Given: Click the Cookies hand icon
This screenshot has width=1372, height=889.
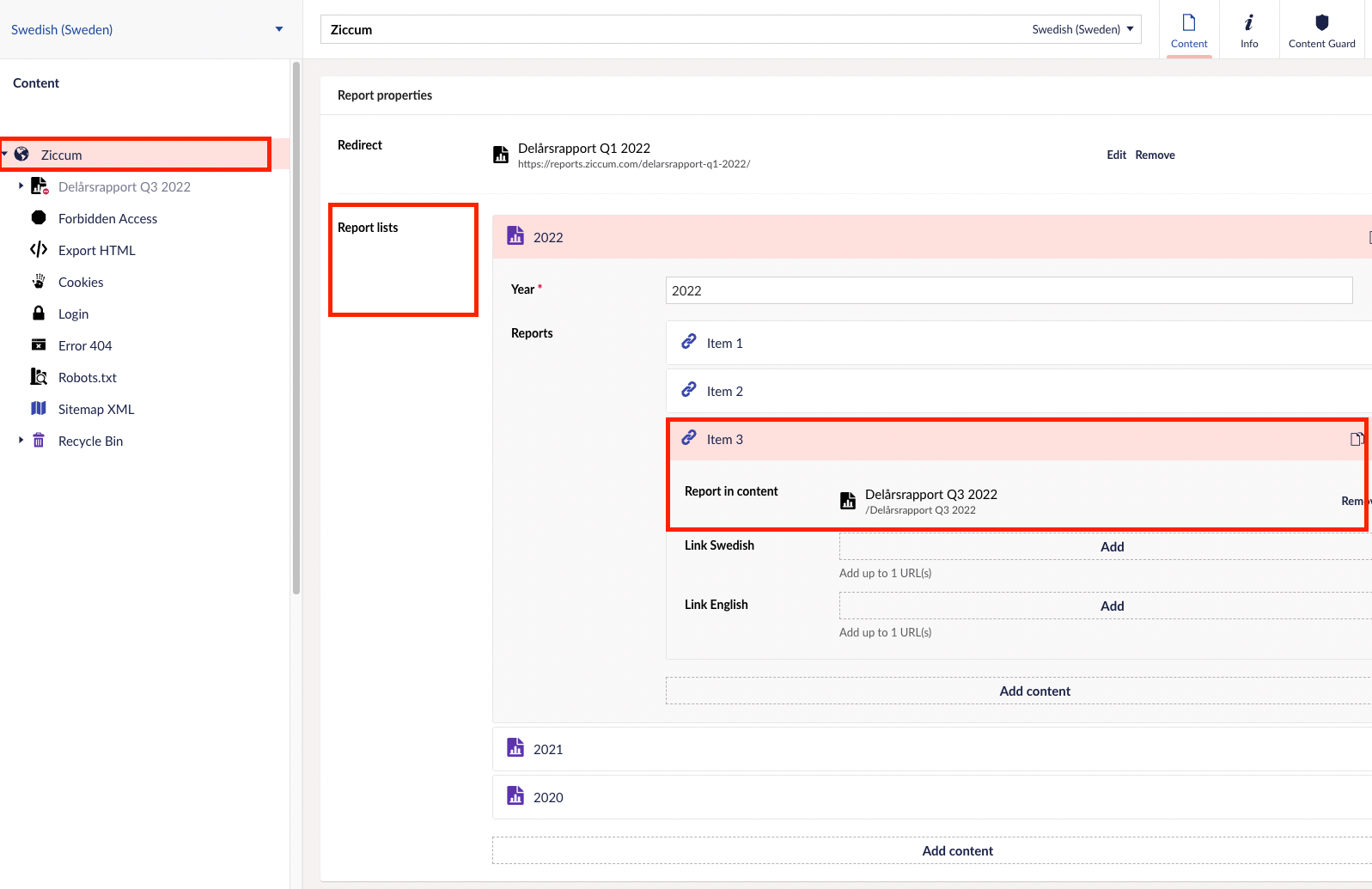Looking at the screenshot, I should tap(39, 282).
